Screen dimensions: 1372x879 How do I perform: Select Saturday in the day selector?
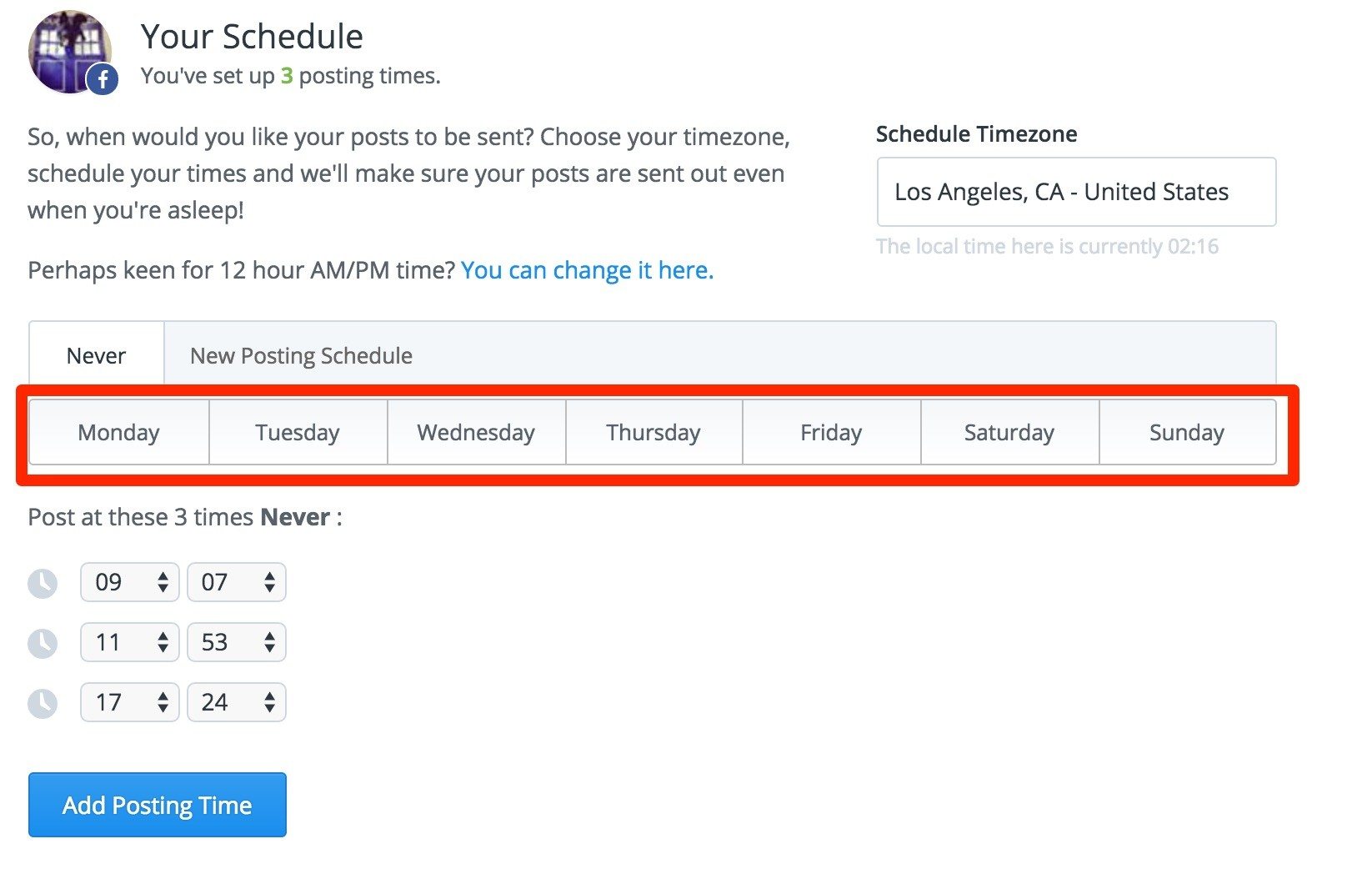[x=1009, y=432]
